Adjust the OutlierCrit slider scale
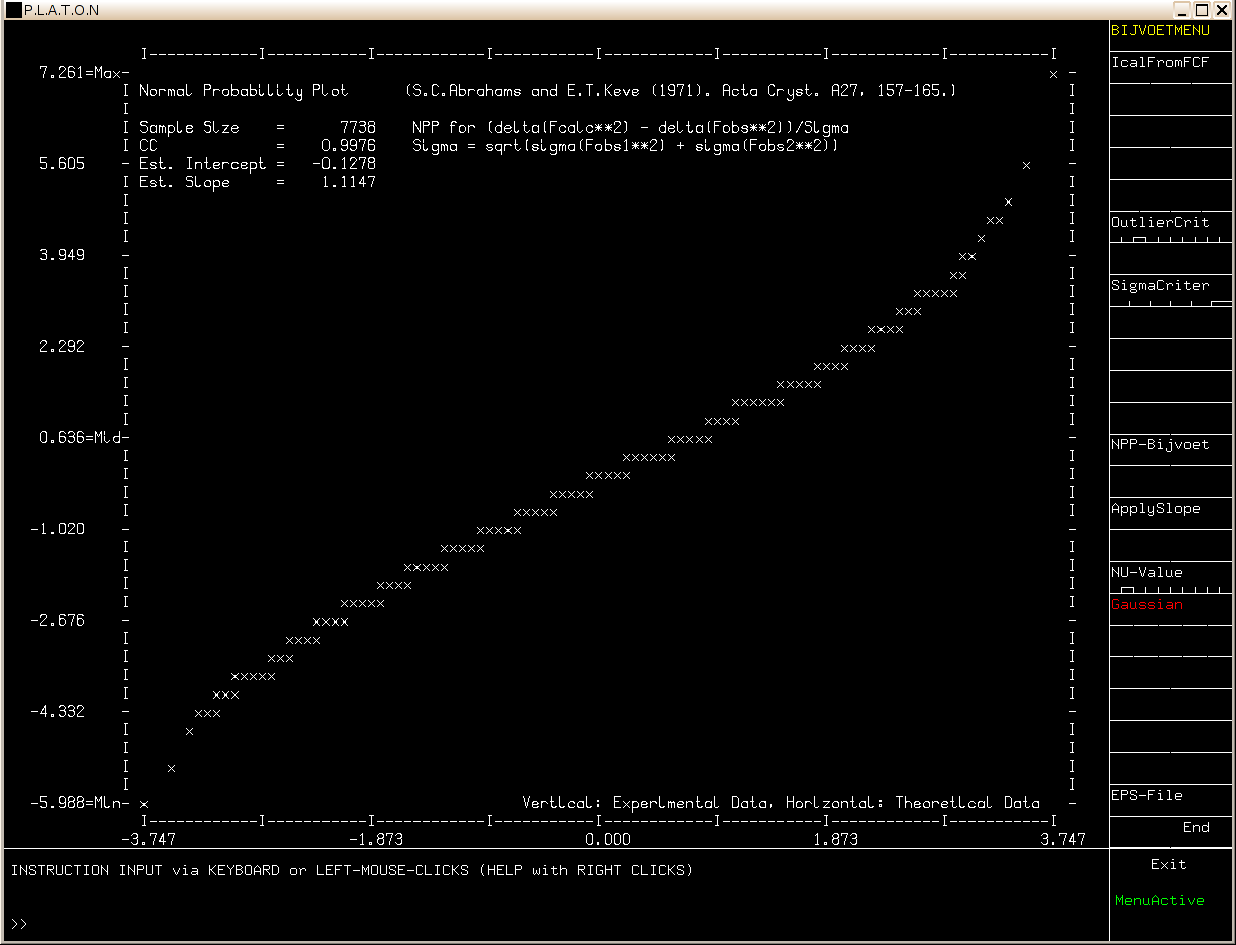This screenshot has width=1236, height=945. pos(1170,239)
